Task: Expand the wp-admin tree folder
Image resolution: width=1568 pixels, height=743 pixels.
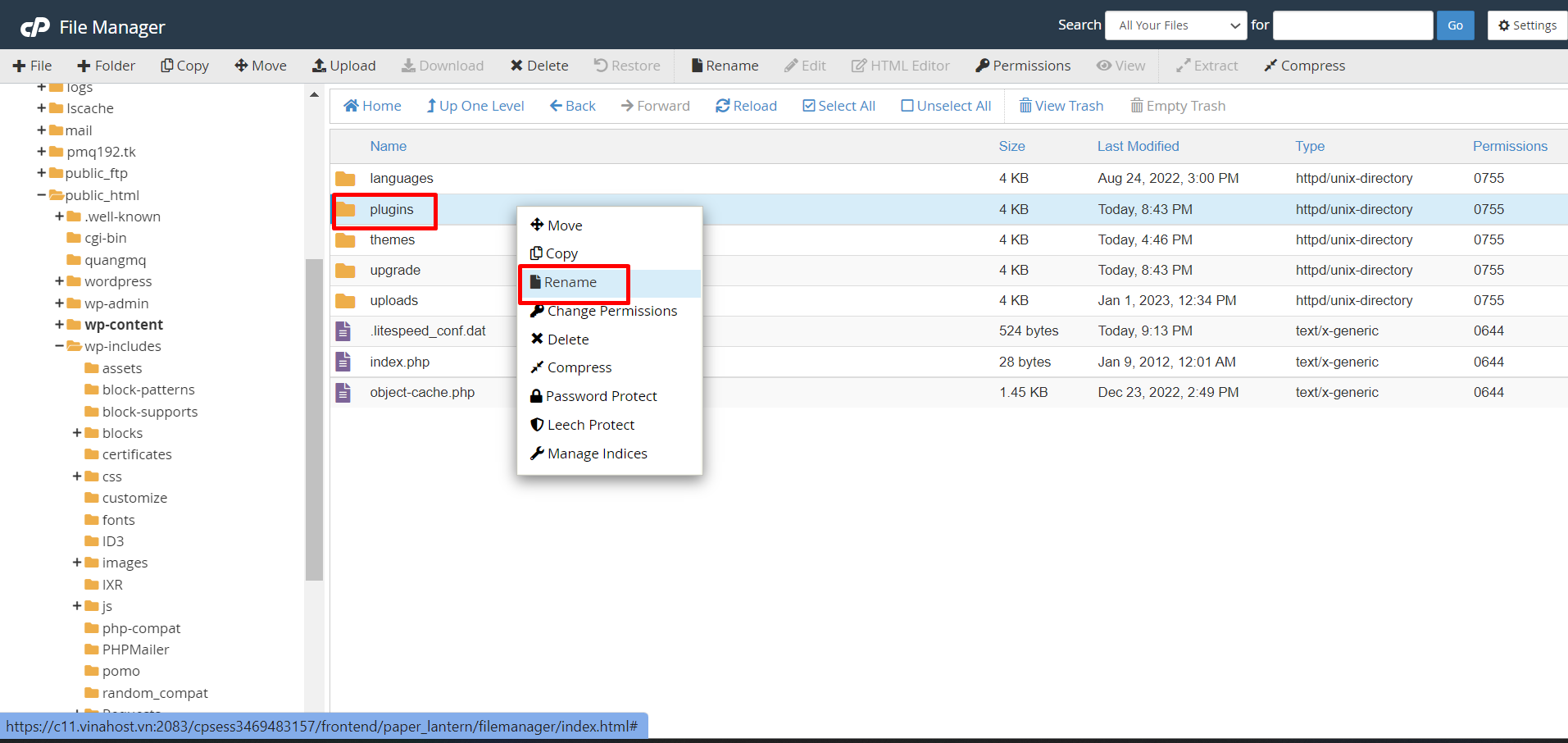Action: click(59, 303)
